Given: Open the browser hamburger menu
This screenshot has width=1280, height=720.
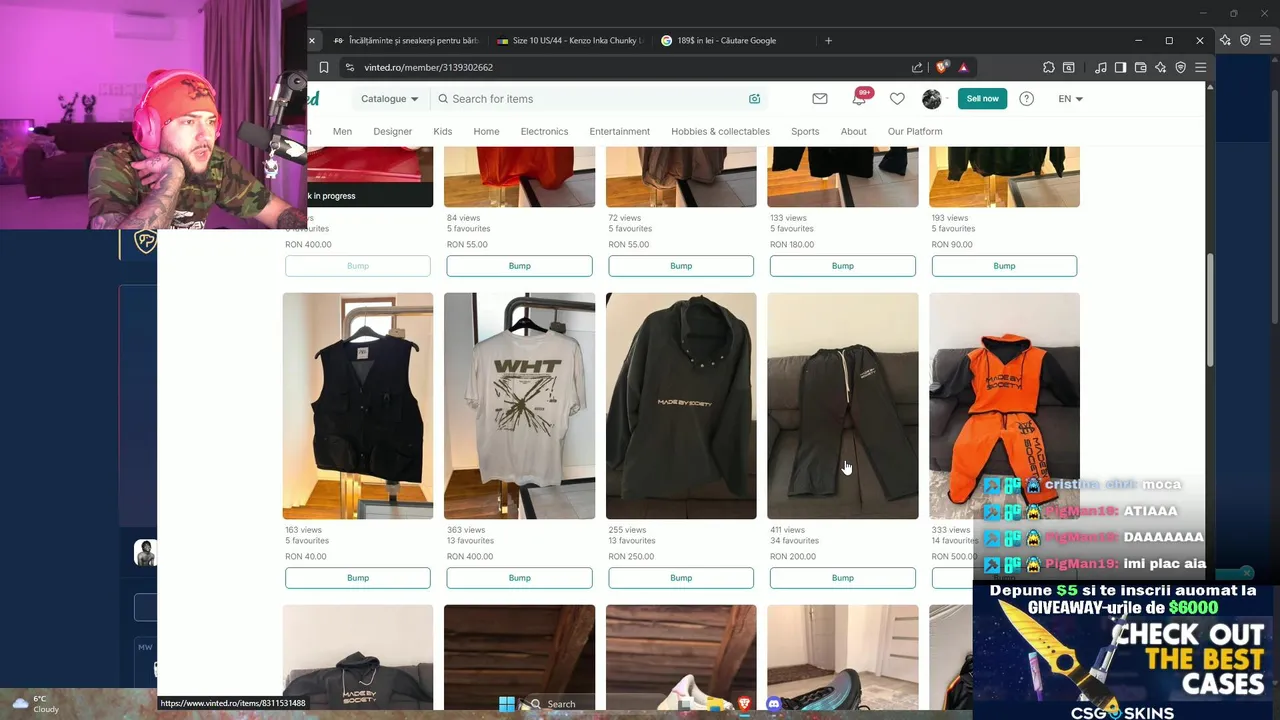Looking at the screenshot, I should (x=1200, y=67).
